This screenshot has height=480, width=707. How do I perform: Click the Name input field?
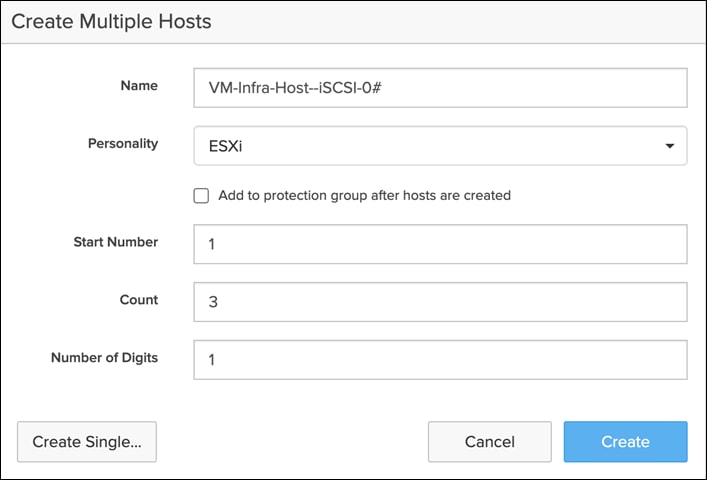[x=440, y=87]
